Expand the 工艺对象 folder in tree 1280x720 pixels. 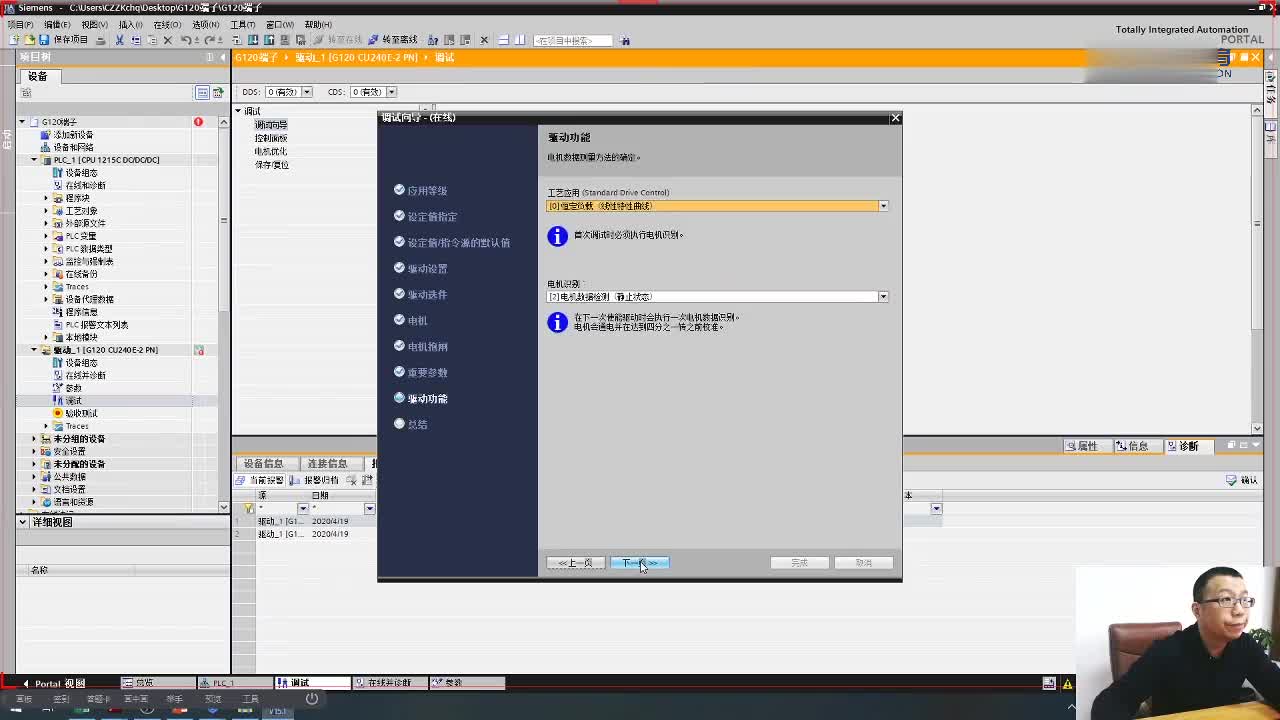45,211
